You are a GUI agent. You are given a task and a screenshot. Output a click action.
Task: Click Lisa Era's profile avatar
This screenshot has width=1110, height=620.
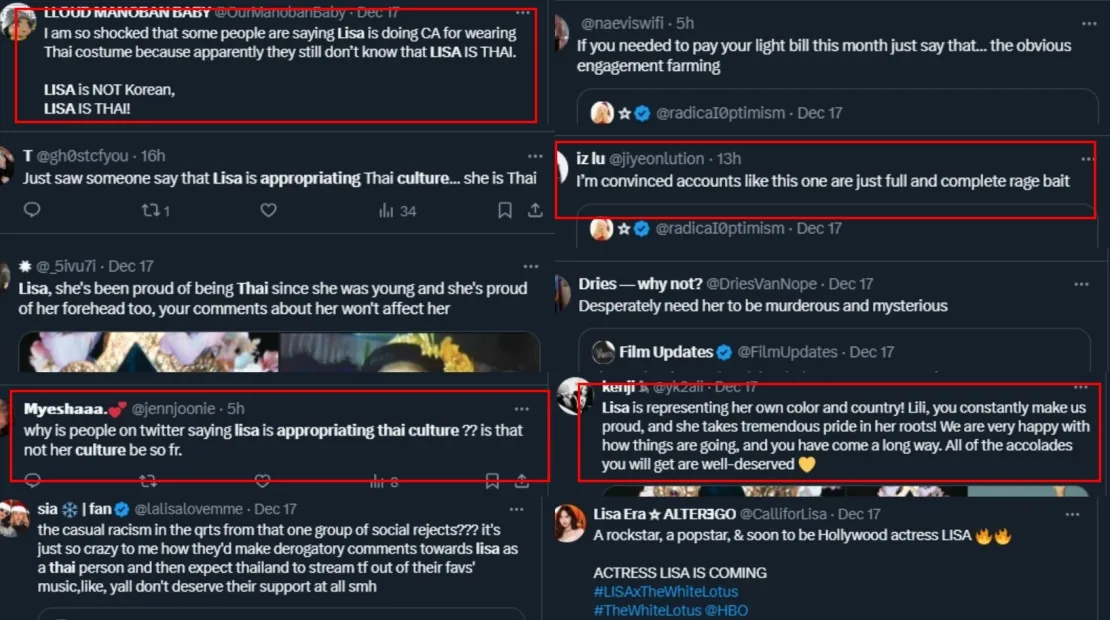click(570, 523)
